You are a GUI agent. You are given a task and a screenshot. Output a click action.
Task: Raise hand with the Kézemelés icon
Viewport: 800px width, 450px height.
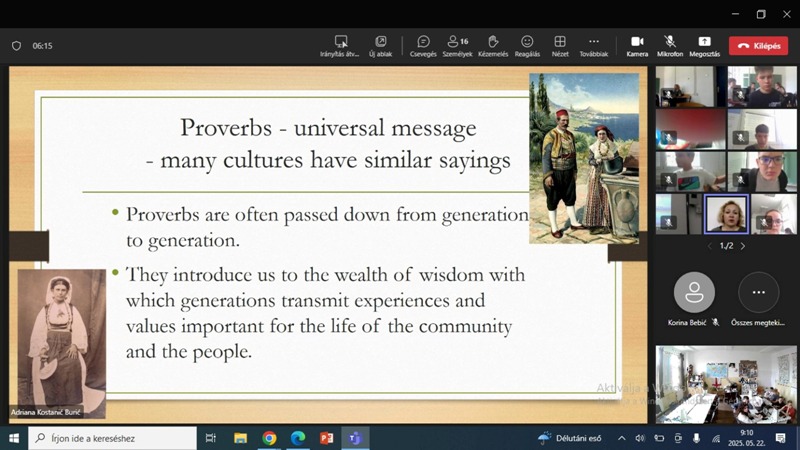coord(492,42)
